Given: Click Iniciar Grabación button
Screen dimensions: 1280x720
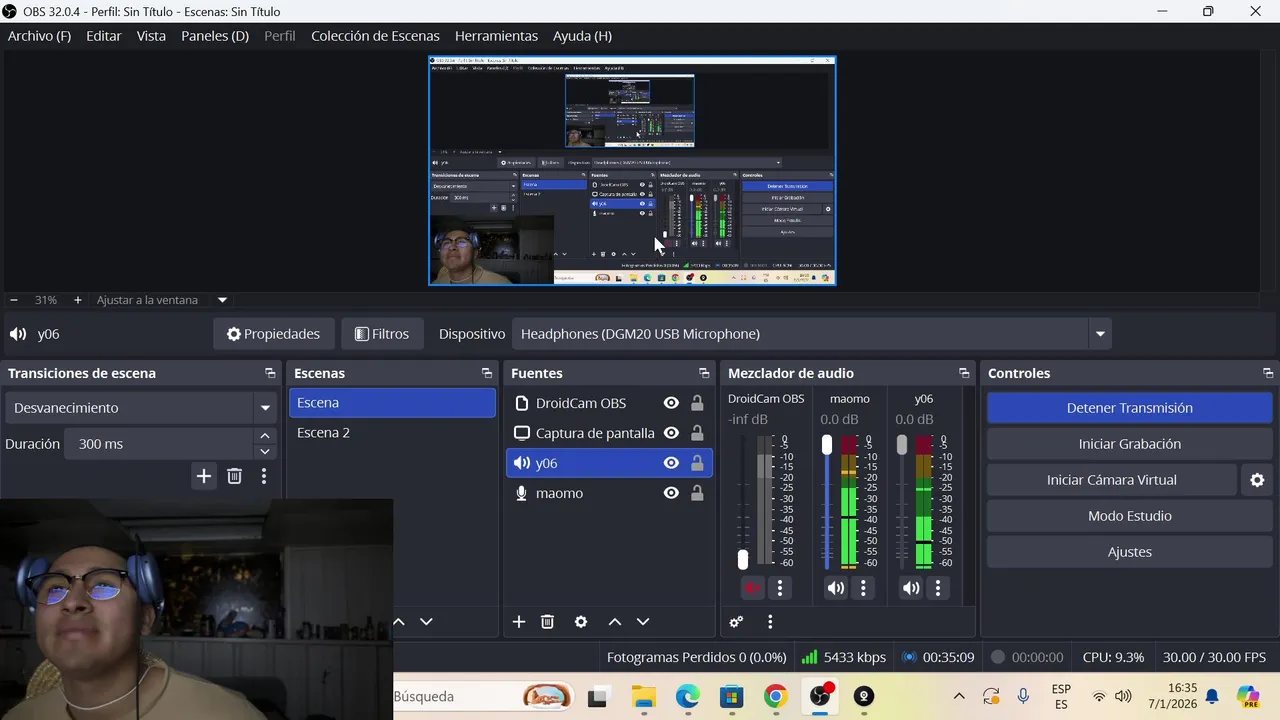Looking at the screenshot, I should coord(1130,444).
